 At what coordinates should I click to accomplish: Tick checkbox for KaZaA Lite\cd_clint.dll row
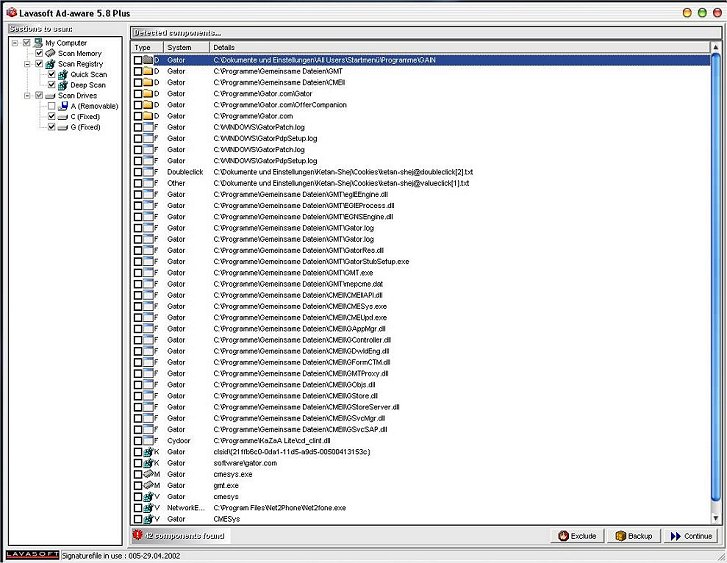coord(138,441)
